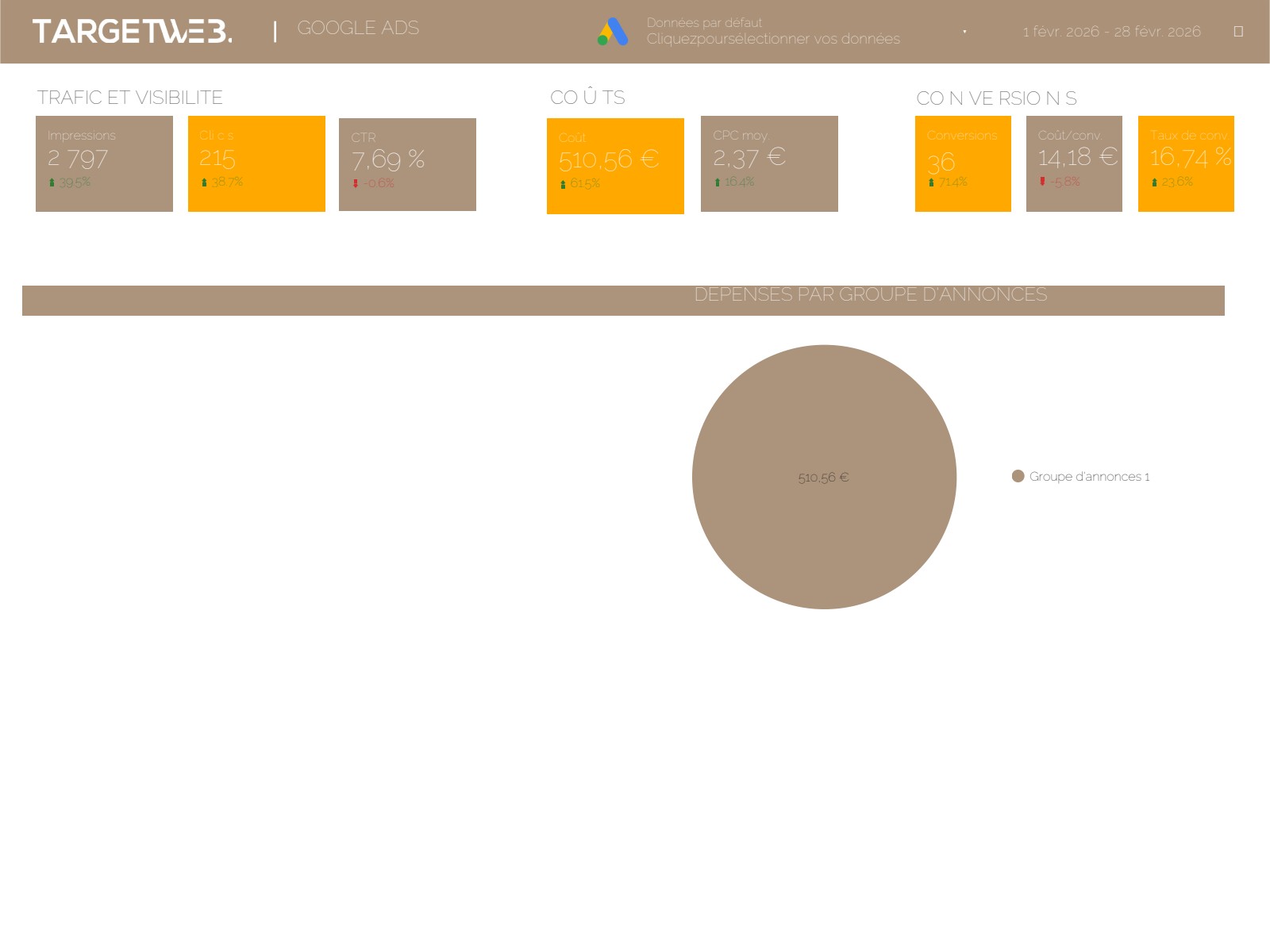Select the Coût 510,56 € scorecard

pos(615,166)
